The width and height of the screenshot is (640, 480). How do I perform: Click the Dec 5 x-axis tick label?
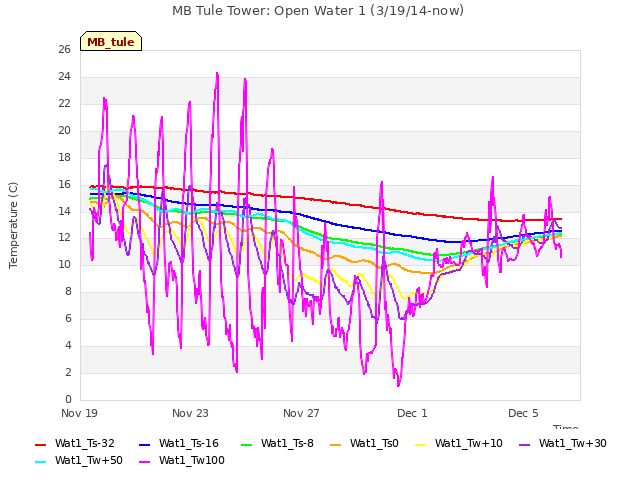(523, 413)
